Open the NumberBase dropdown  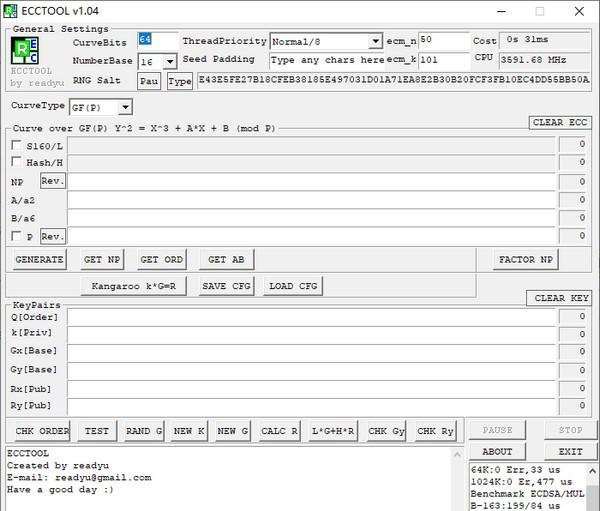pos(170,61)
